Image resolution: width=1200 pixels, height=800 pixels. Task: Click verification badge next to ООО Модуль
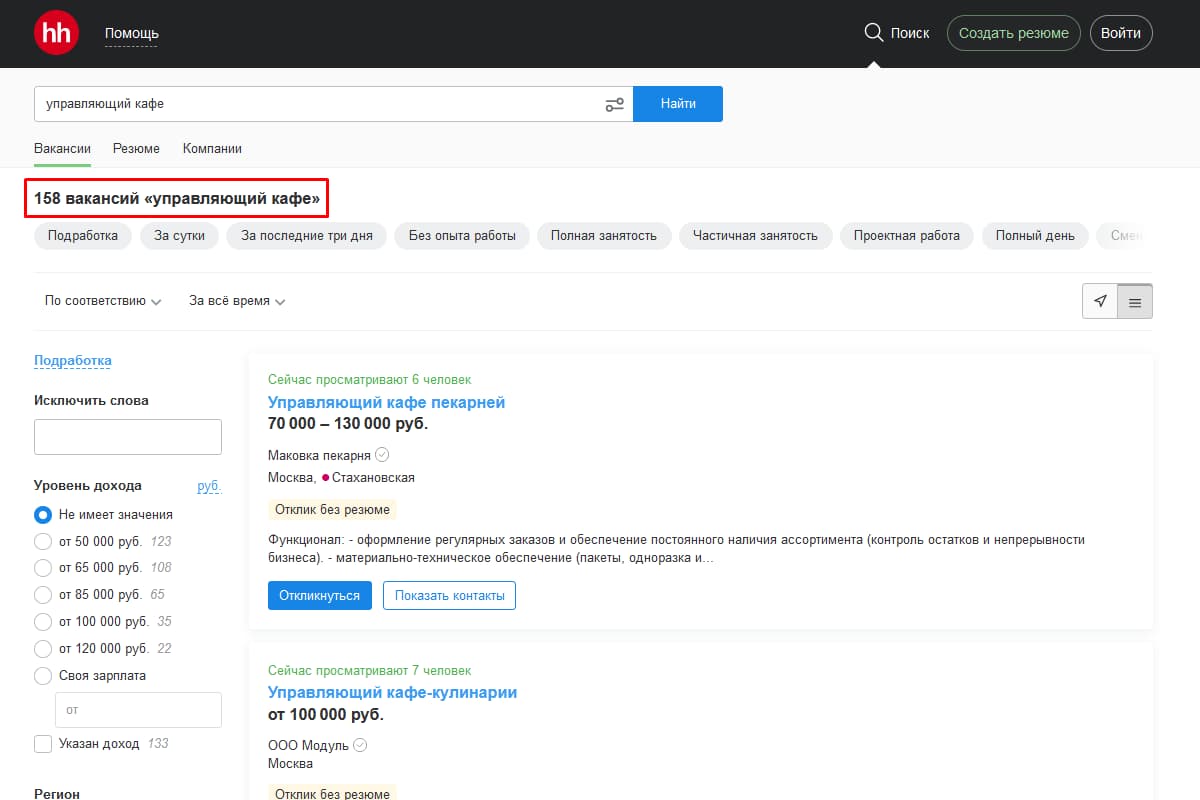(x=359, y=744)
